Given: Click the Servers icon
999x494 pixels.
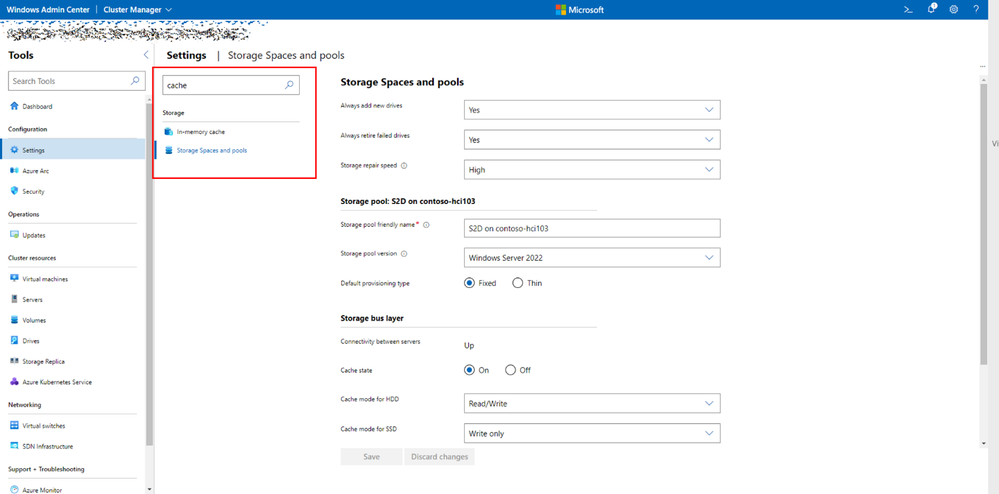Looking at the screenshot, I should click(15, 299).
